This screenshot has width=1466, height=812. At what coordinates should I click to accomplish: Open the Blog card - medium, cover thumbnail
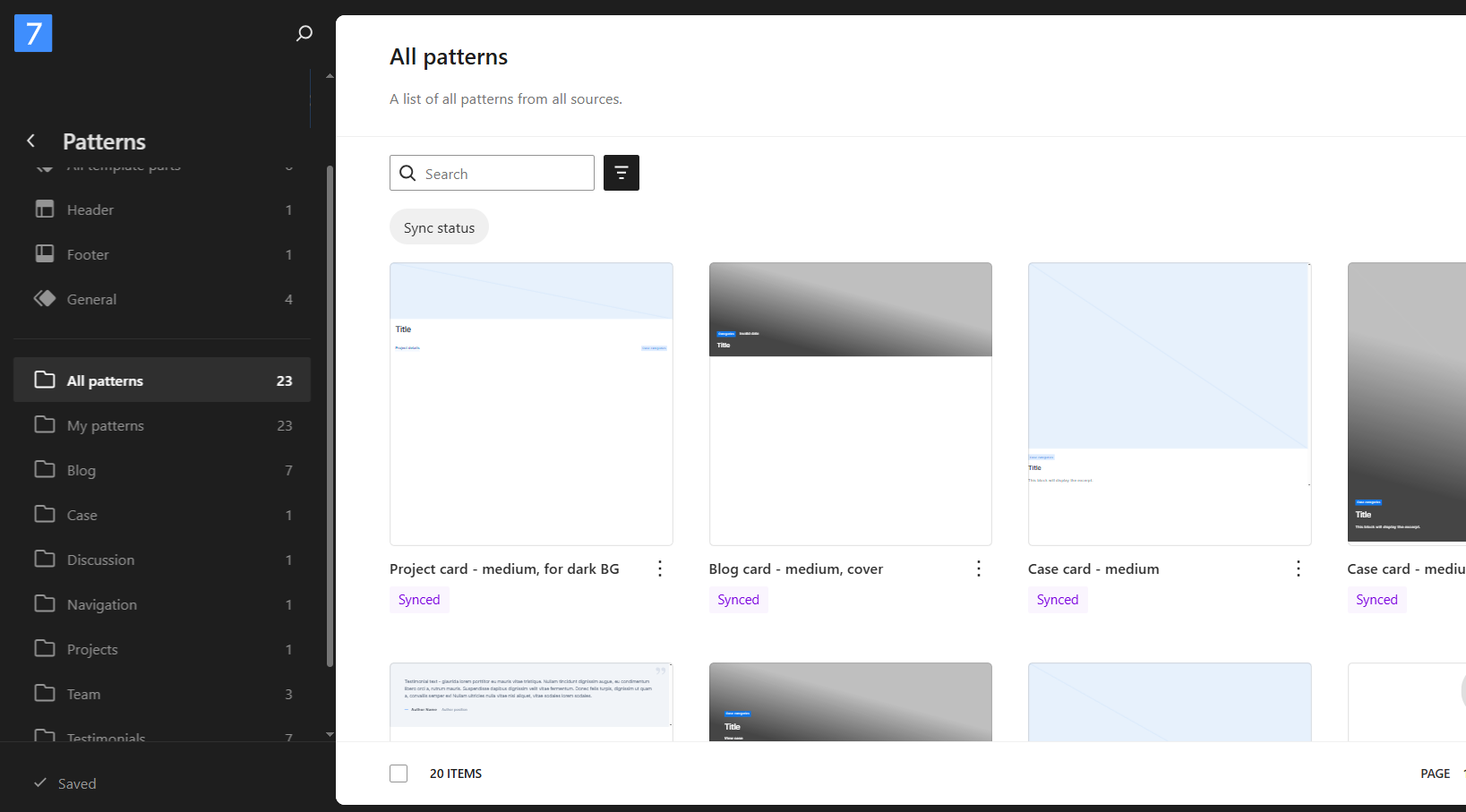click(x=850, y=404)
